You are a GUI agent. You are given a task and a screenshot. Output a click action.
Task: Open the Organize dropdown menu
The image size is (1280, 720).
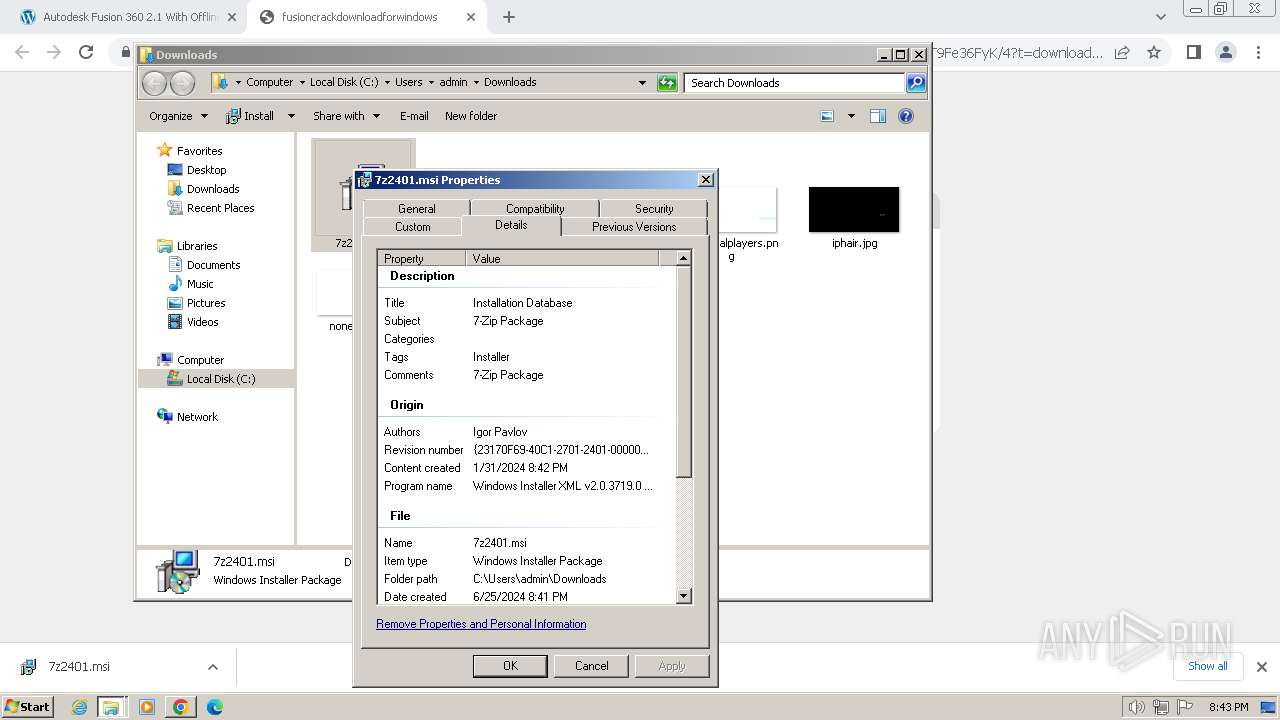(178, 116)
